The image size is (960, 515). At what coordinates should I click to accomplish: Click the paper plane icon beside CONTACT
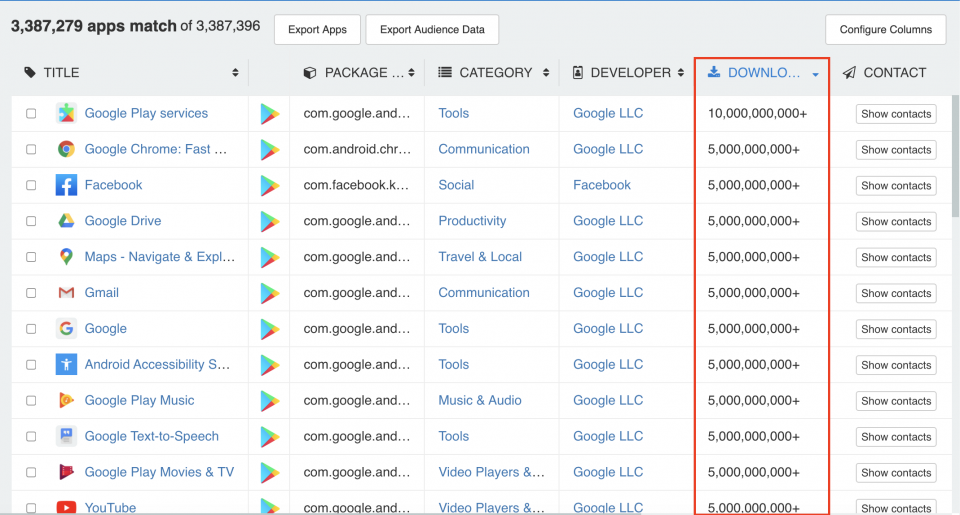point(849,72)
